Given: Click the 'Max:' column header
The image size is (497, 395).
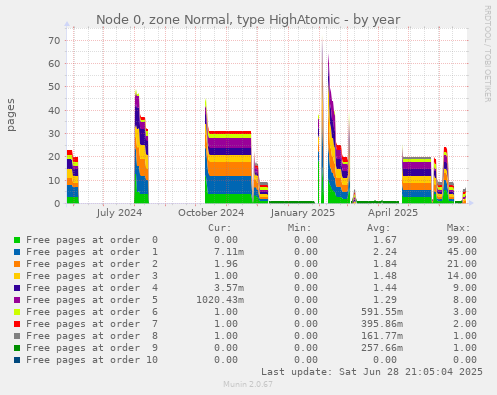Looking at the screenshot, I should coord(459,228).
